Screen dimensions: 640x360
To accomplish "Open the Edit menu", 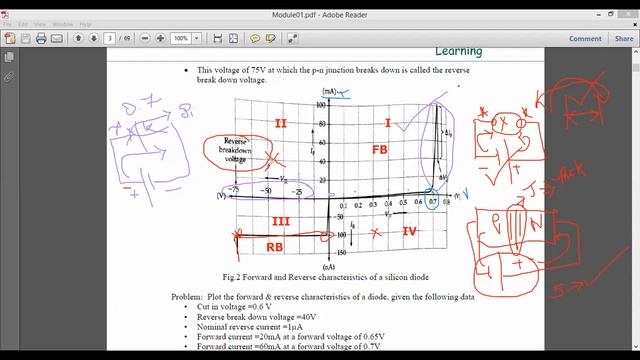I will [23, 24].
